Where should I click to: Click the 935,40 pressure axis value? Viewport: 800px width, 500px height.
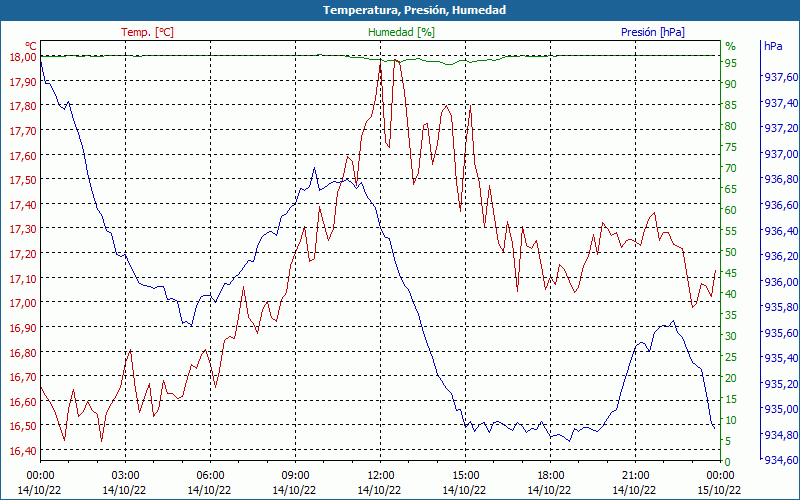[781, 358]
